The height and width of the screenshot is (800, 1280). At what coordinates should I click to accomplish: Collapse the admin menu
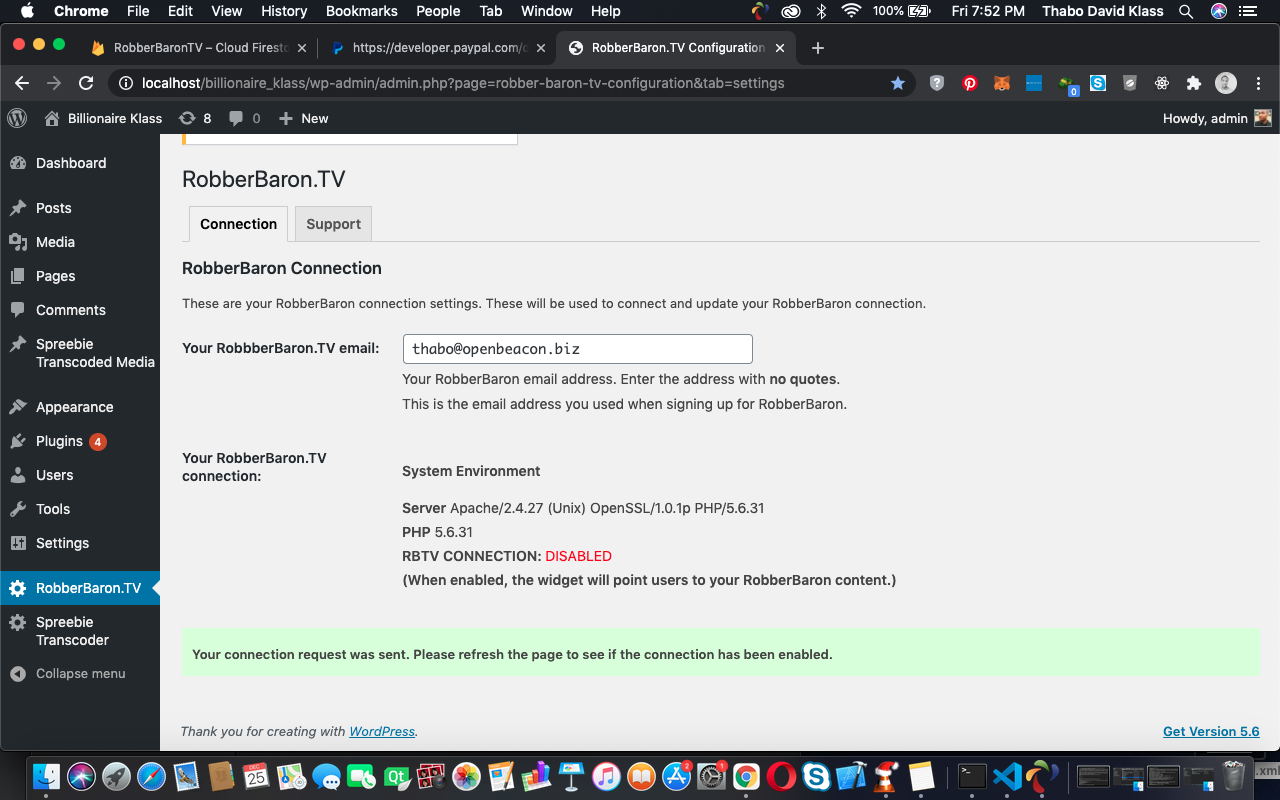pyautogui.click(x=68, y=674)
